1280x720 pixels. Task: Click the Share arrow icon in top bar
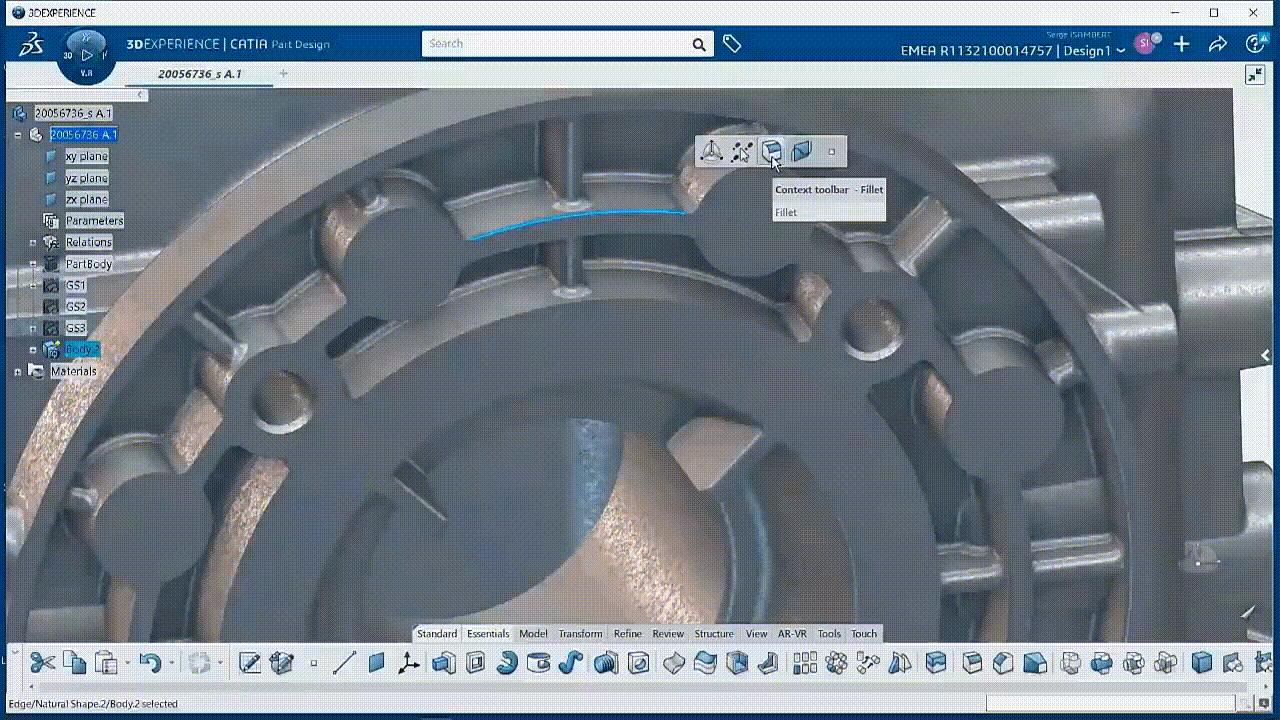1217,44
